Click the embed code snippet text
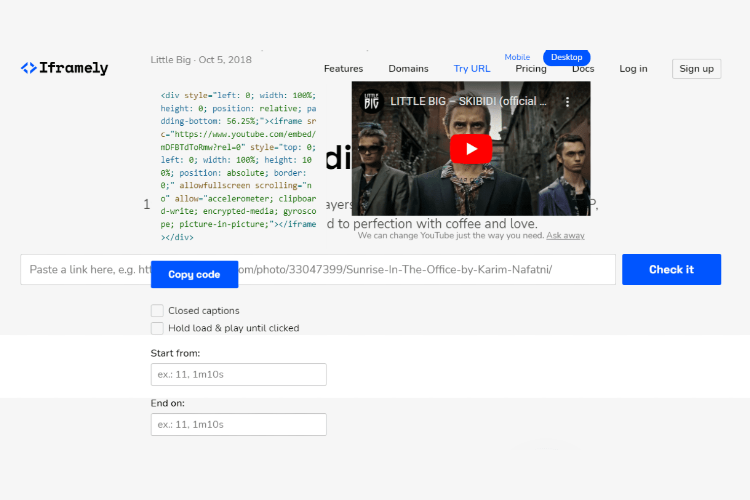The image size is (750, 500). [238, 166]
